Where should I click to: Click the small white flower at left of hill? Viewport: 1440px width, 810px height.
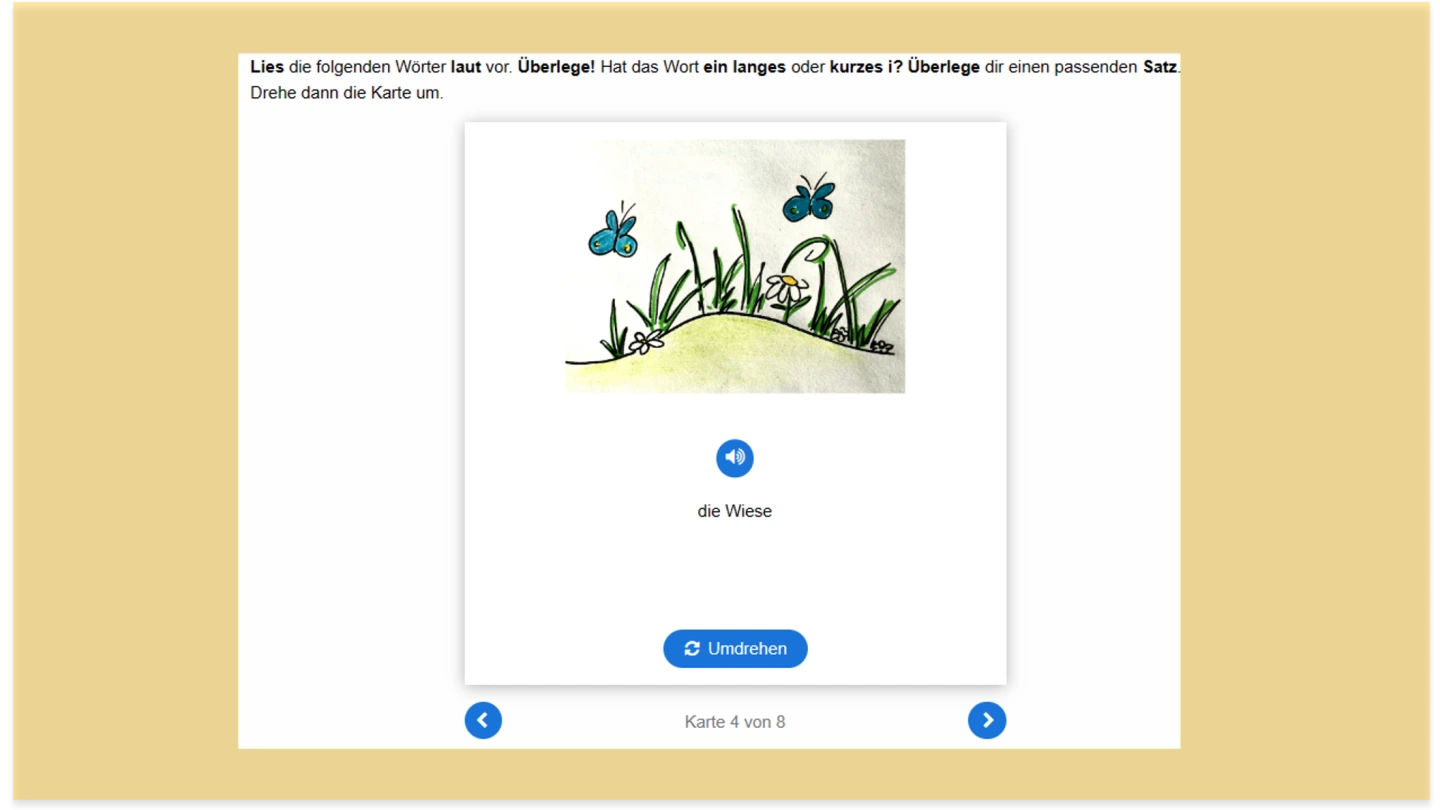coord(646,342)
